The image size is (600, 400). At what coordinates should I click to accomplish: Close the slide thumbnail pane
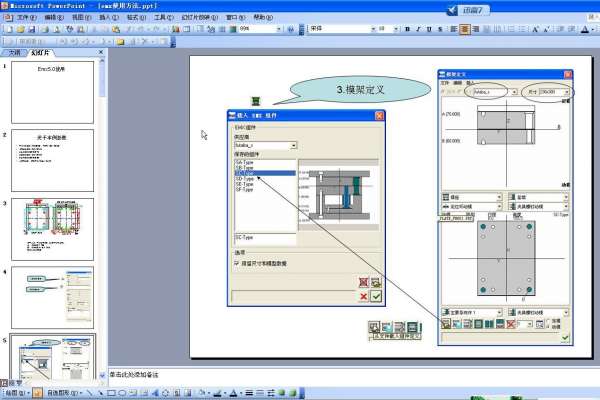(101, 52)
